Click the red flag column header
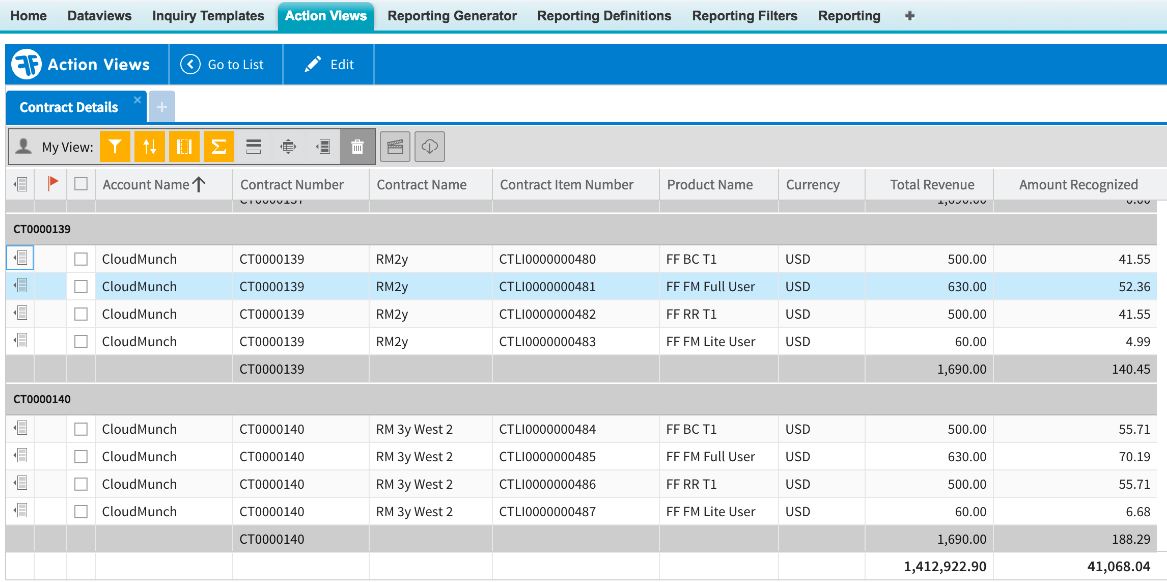This screenshot has width=1167, height=582. 52,184
